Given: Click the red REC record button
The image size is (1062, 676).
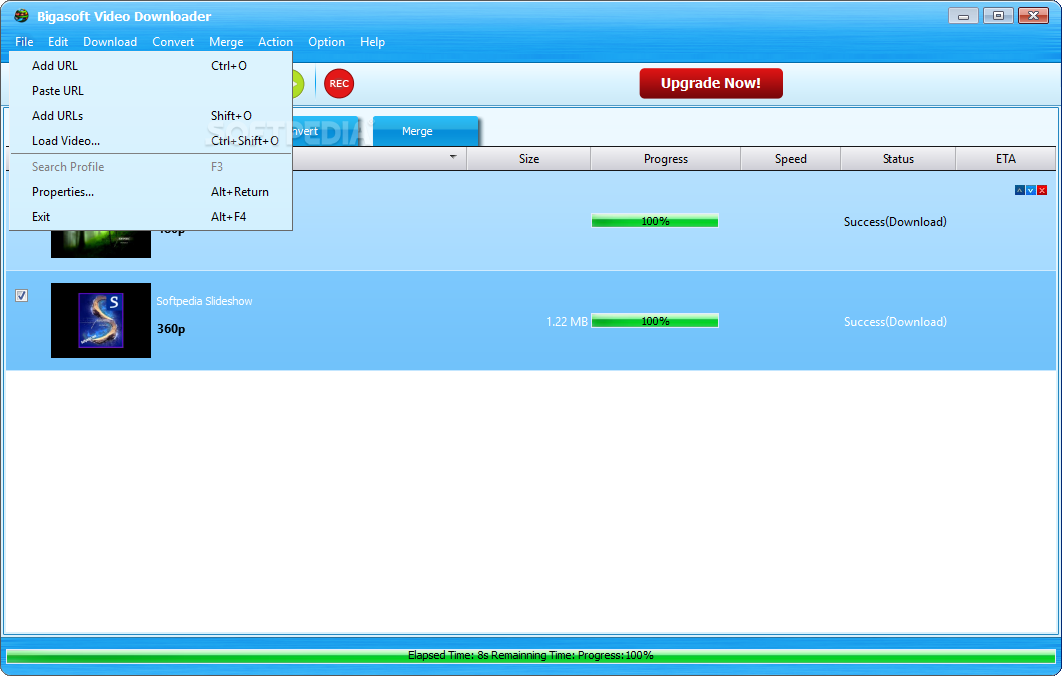Looking at the screenshot, I should pyautogui.click(x=339, y=83).
